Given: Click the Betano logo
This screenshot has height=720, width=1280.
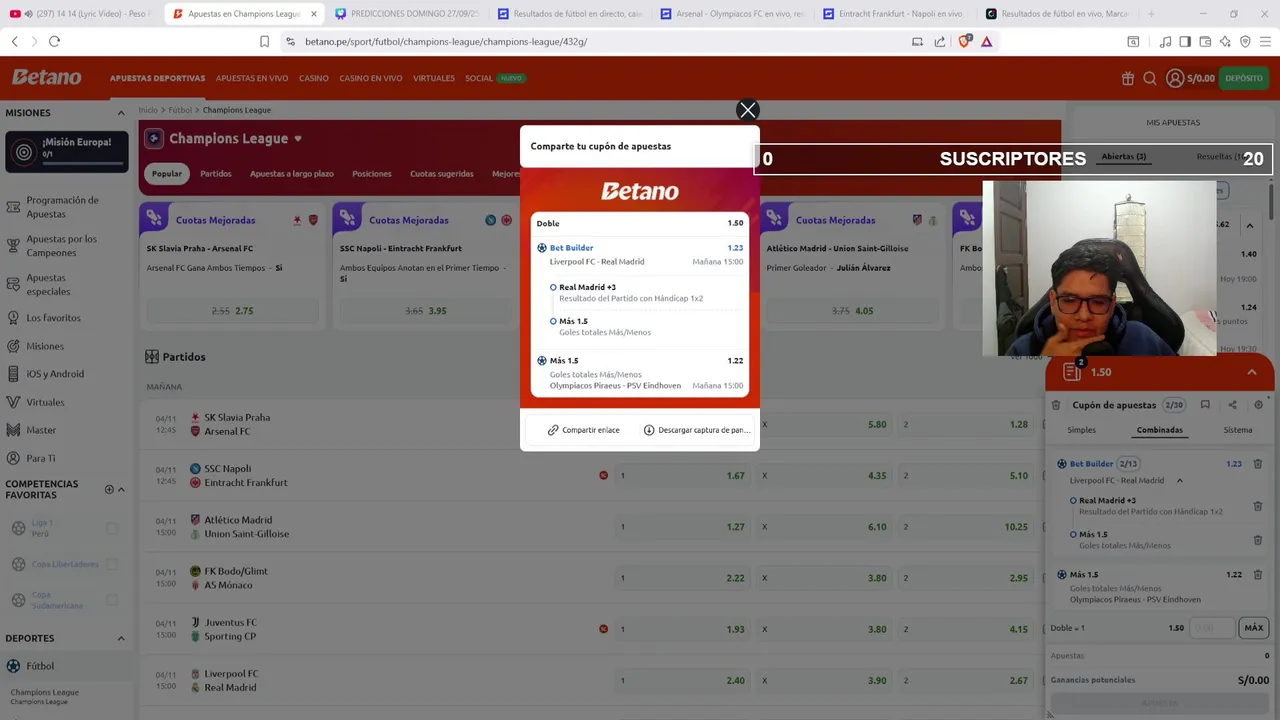Looking at the screenshot, I should click(46, 77).
